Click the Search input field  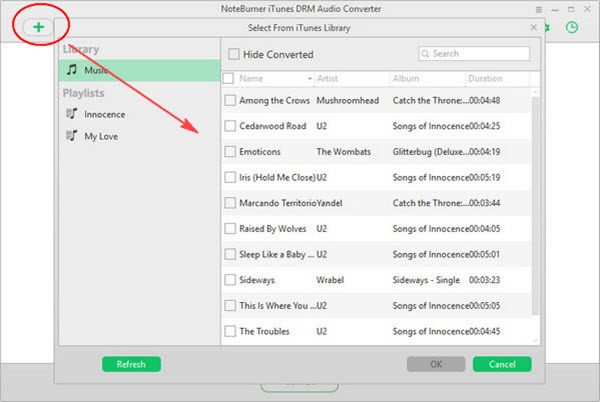[474, 54]
